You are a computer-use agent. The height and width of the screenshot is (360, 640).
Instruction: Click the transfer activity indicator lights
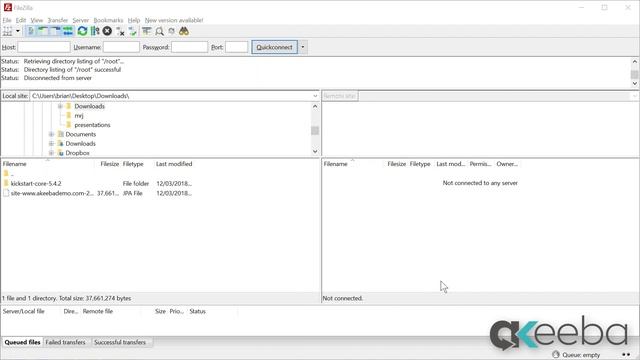coord(626,355)
